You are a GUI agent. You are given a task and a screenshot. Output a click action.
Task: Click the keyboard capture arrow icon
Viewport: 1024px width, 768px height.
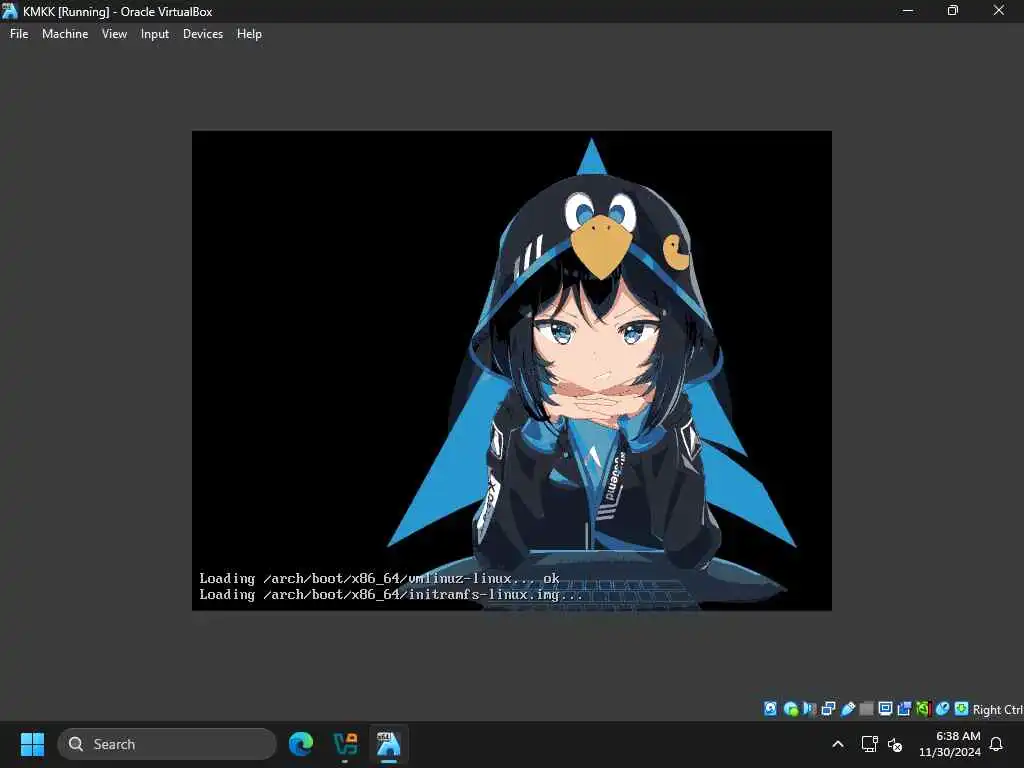(961, 709)
